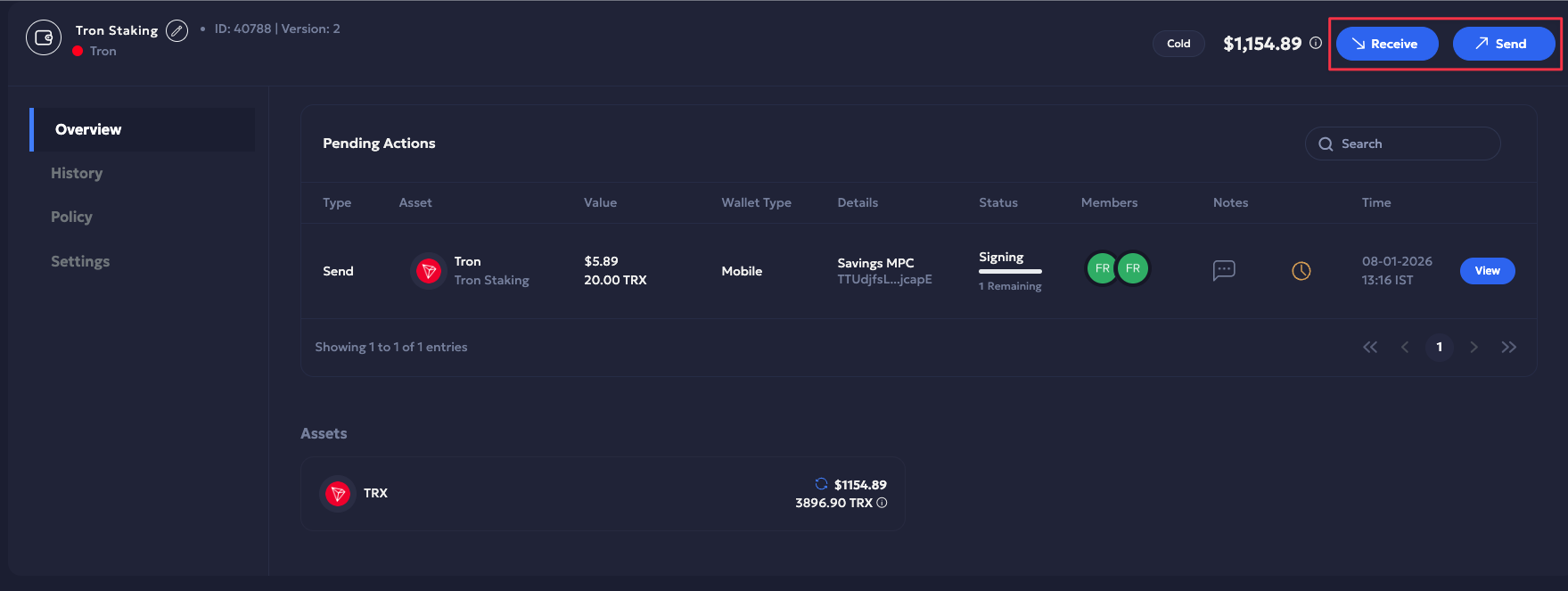Click the Savings MPC details text
Image resolution: width=1568 pixels, height=591 pixels.
coord(875,263)
